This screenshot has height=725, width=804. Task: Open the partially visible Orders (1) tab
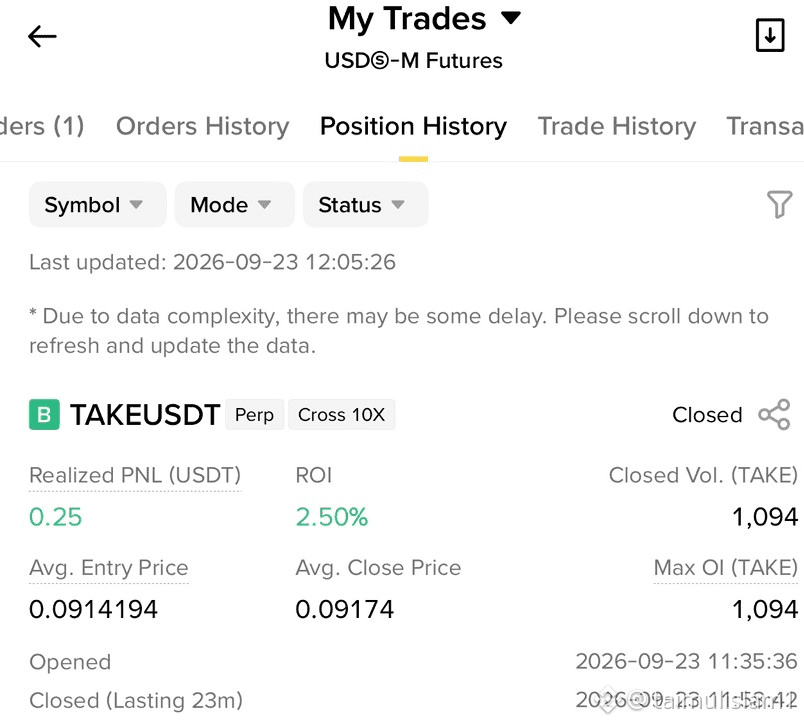42,126
